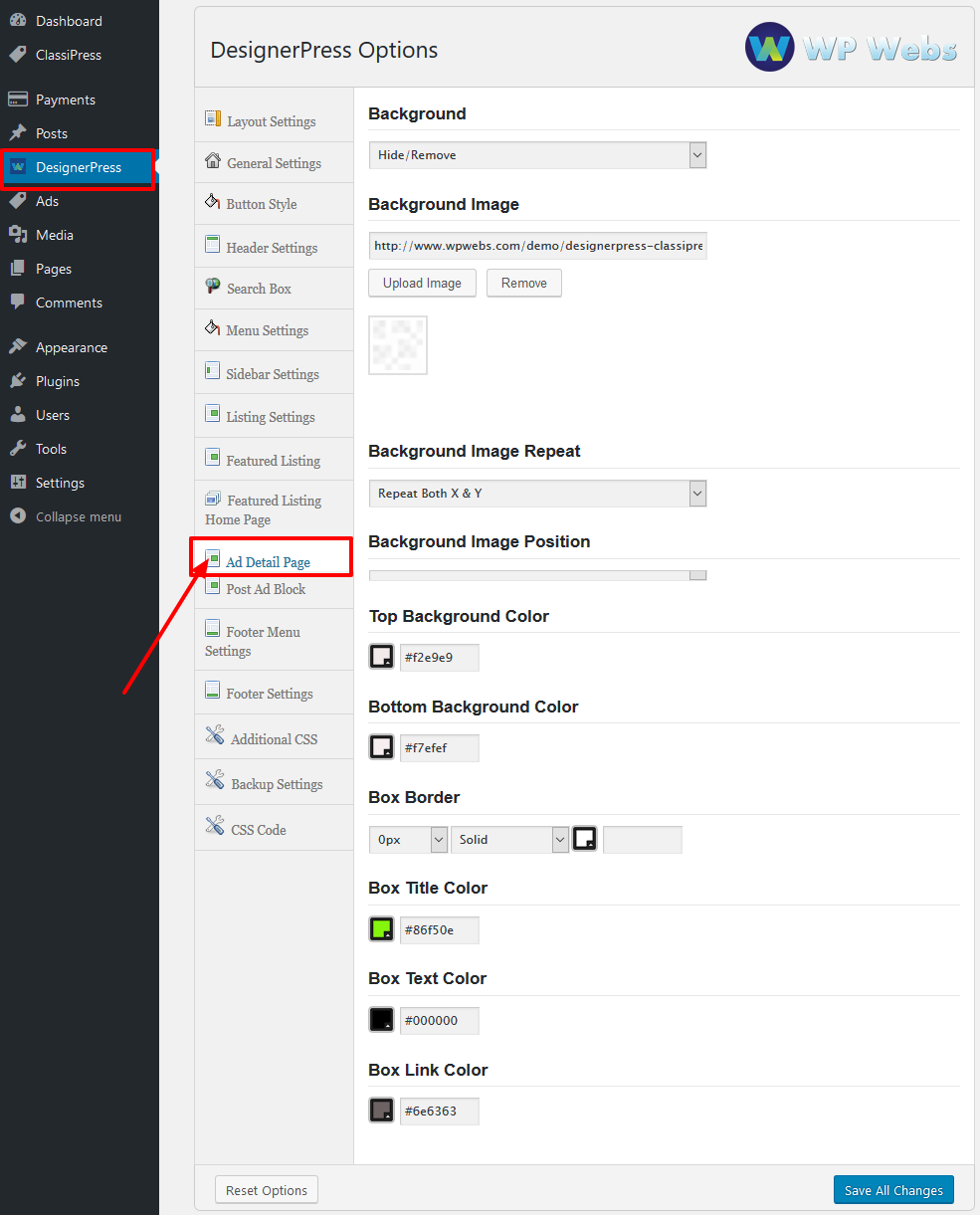The image size is (980, 1215).
Task: Open the Box Border width dropdown
Action: pos(408,840)
